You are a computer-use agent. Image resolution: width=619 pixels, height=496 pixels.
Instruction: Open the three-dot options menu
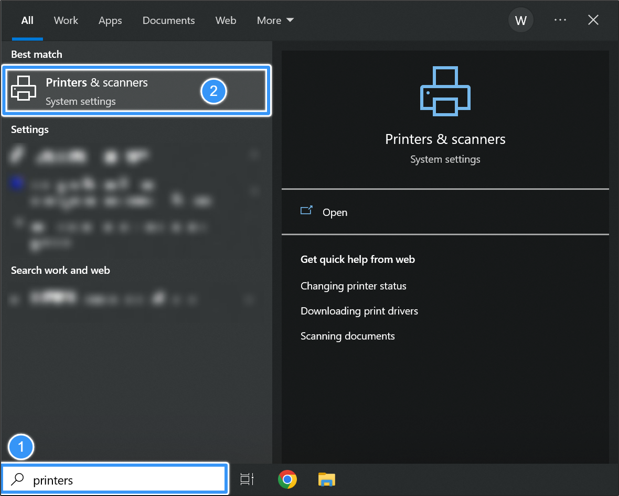click(x=560, y=20)
